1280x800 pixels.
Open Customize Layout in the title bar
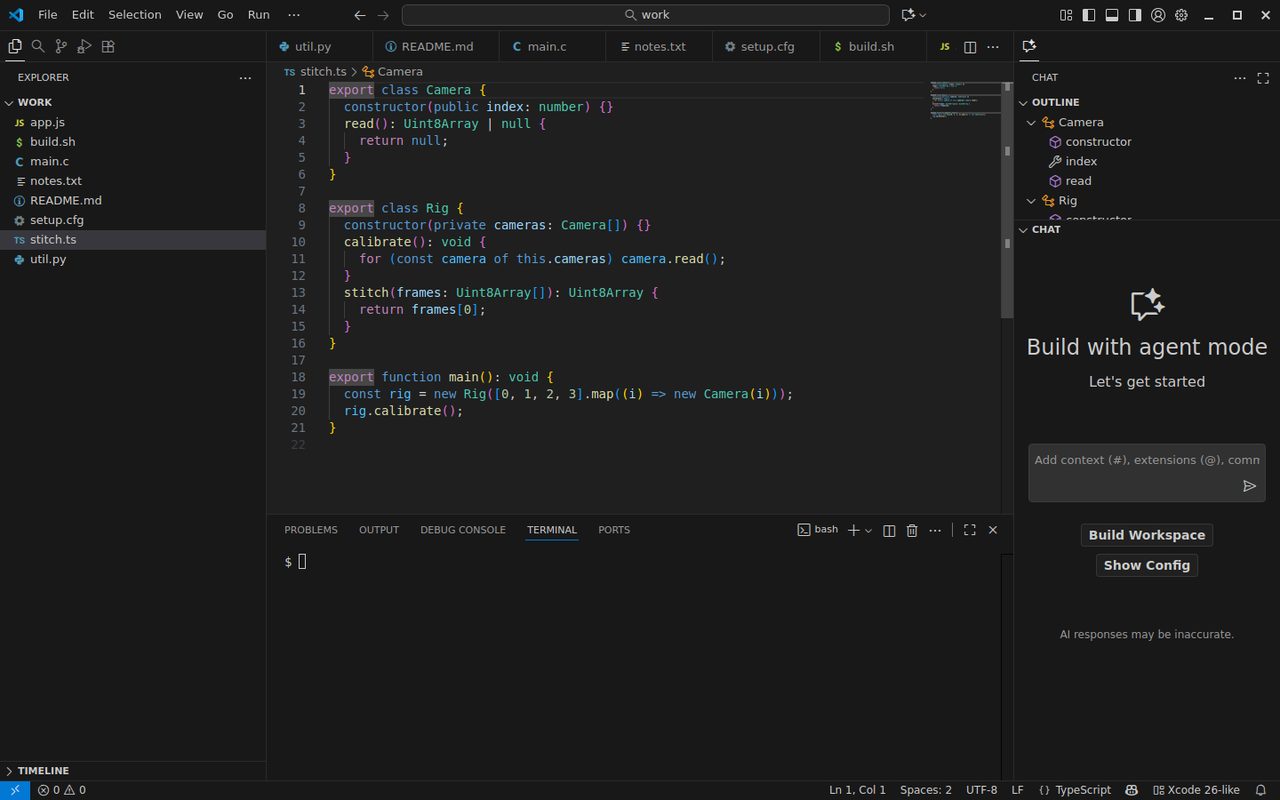pos(1066,15)
